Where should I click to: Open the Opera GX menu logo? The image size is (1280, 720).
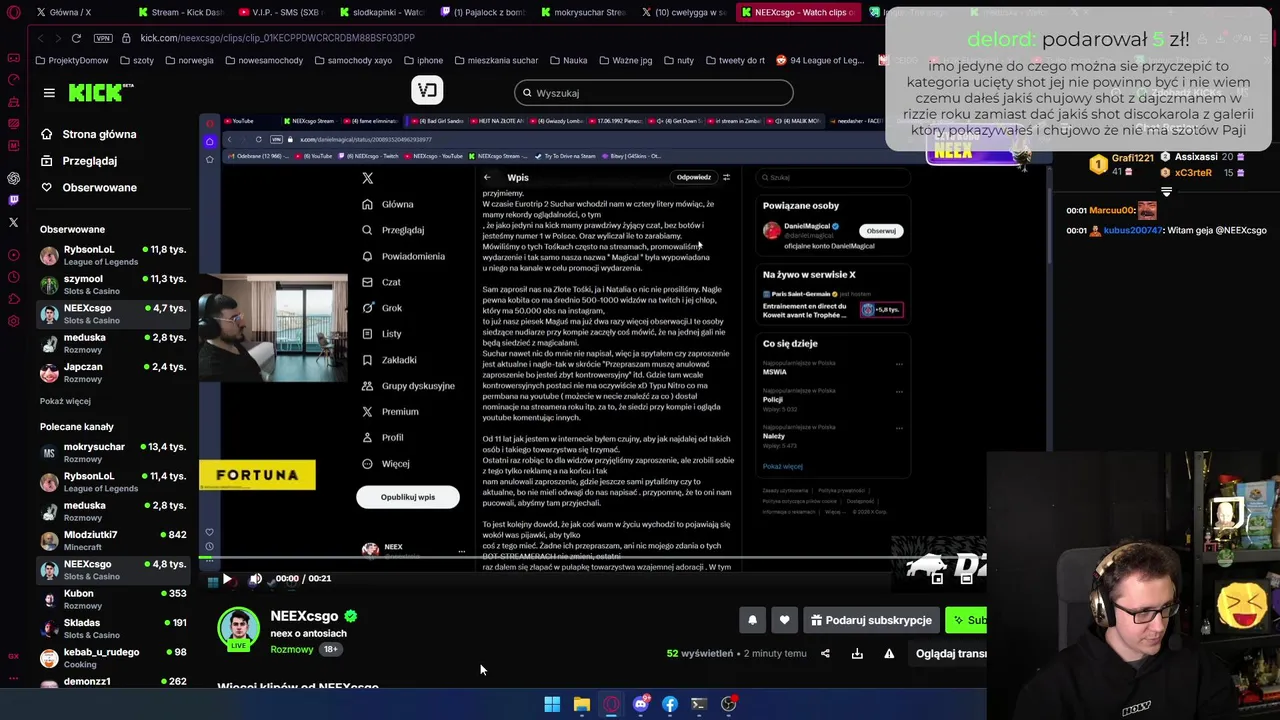pyautogui.click(x=13, y=12)
